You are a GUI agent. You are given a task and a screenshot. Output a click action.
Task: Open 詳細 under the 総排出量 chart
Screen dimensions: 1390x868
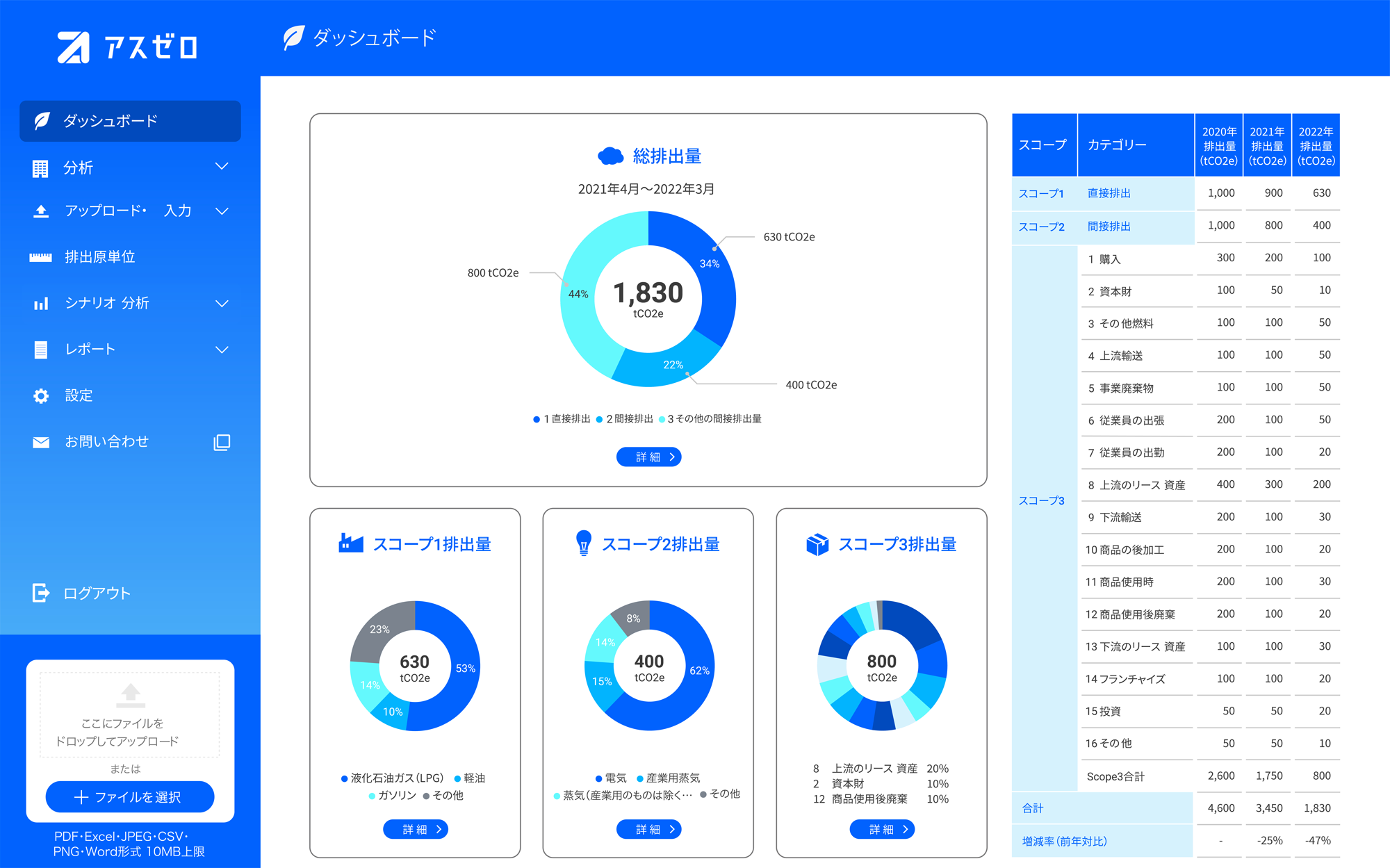tap(648, 457)
